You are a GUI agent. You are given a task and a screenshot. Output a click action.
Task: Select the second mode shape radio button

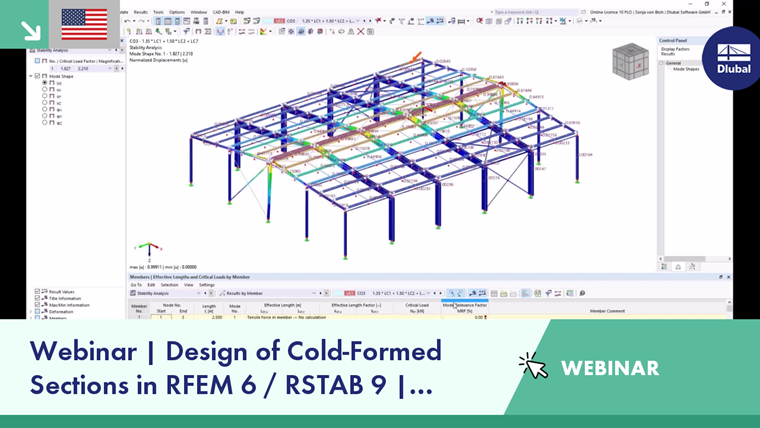[45, 90]
